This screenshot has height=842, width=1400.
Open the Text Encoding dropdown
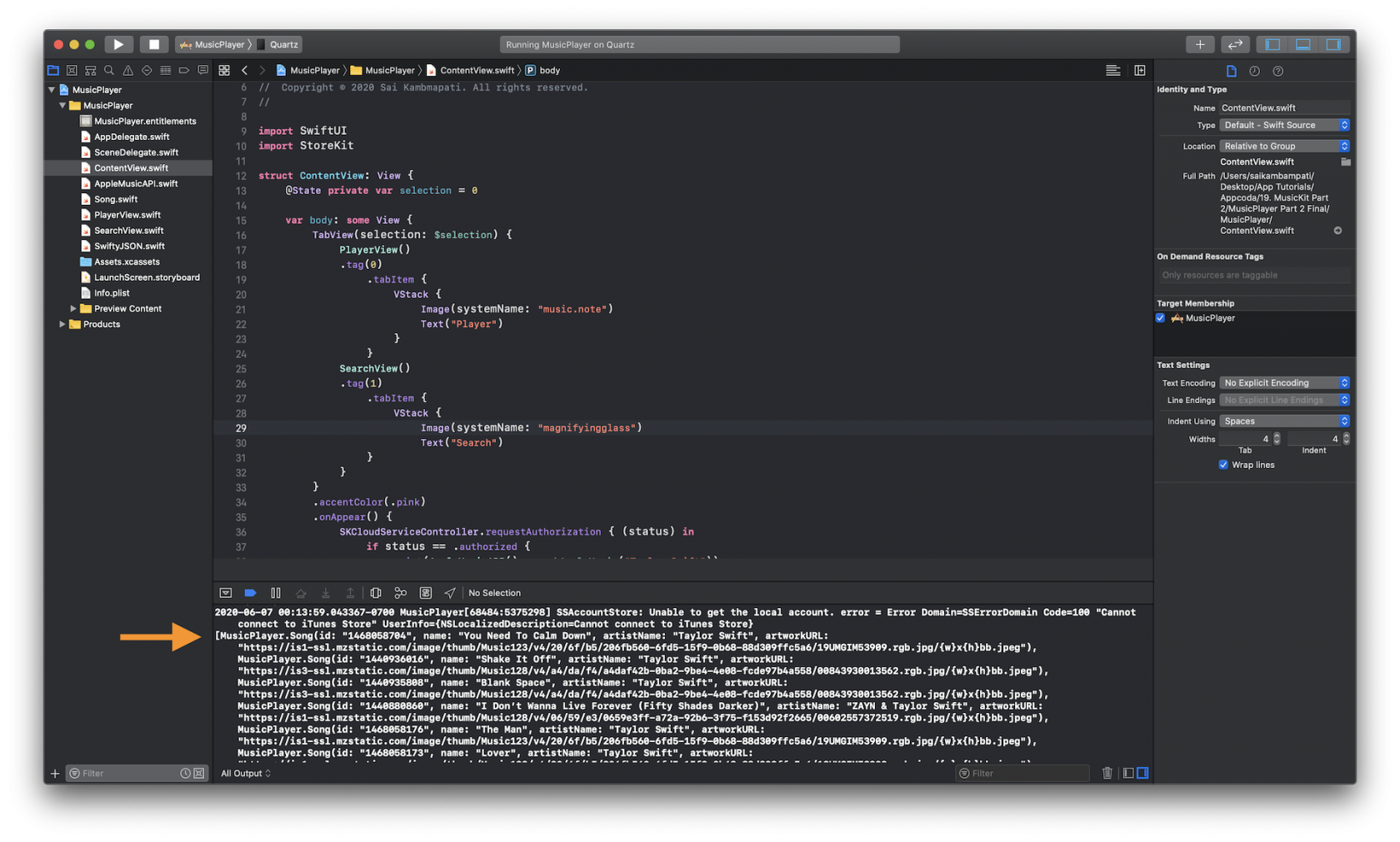[1283, 382]
